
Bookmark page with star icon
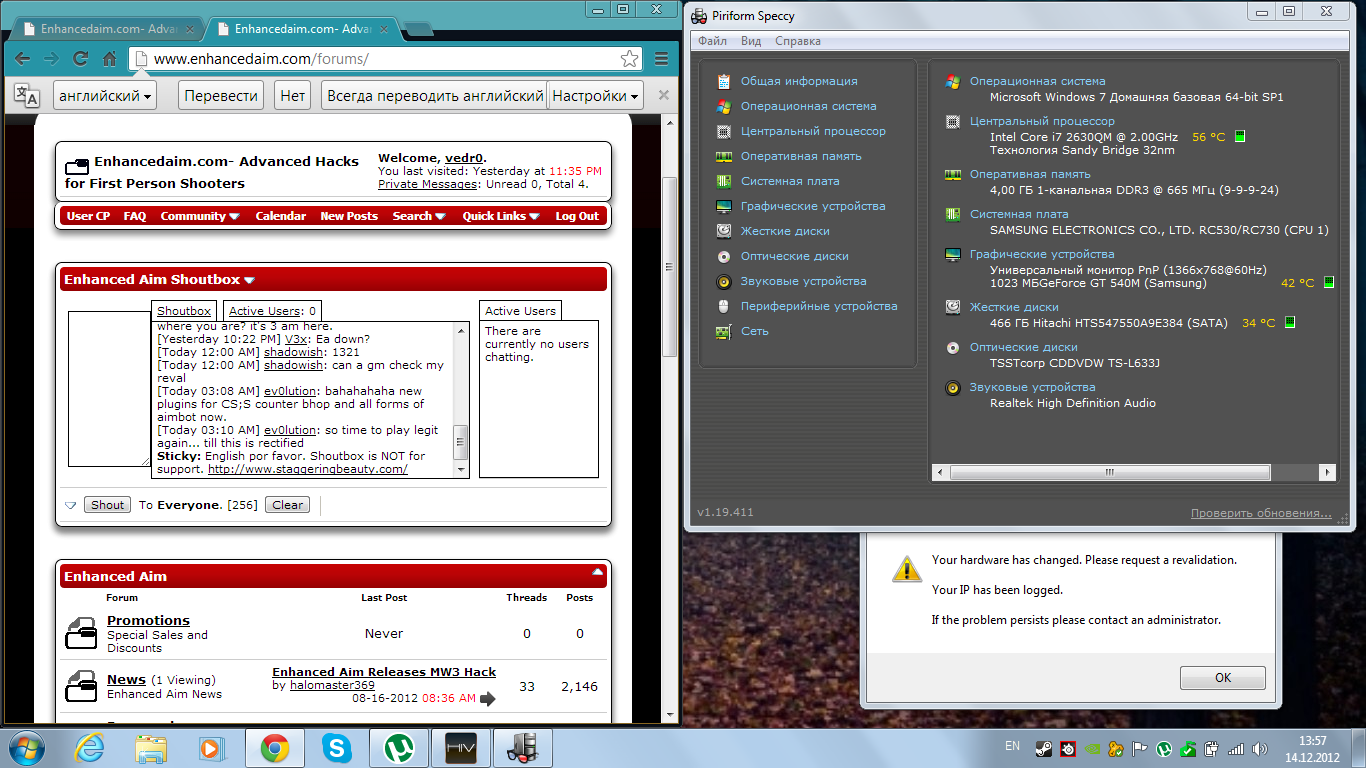[629, 59]
